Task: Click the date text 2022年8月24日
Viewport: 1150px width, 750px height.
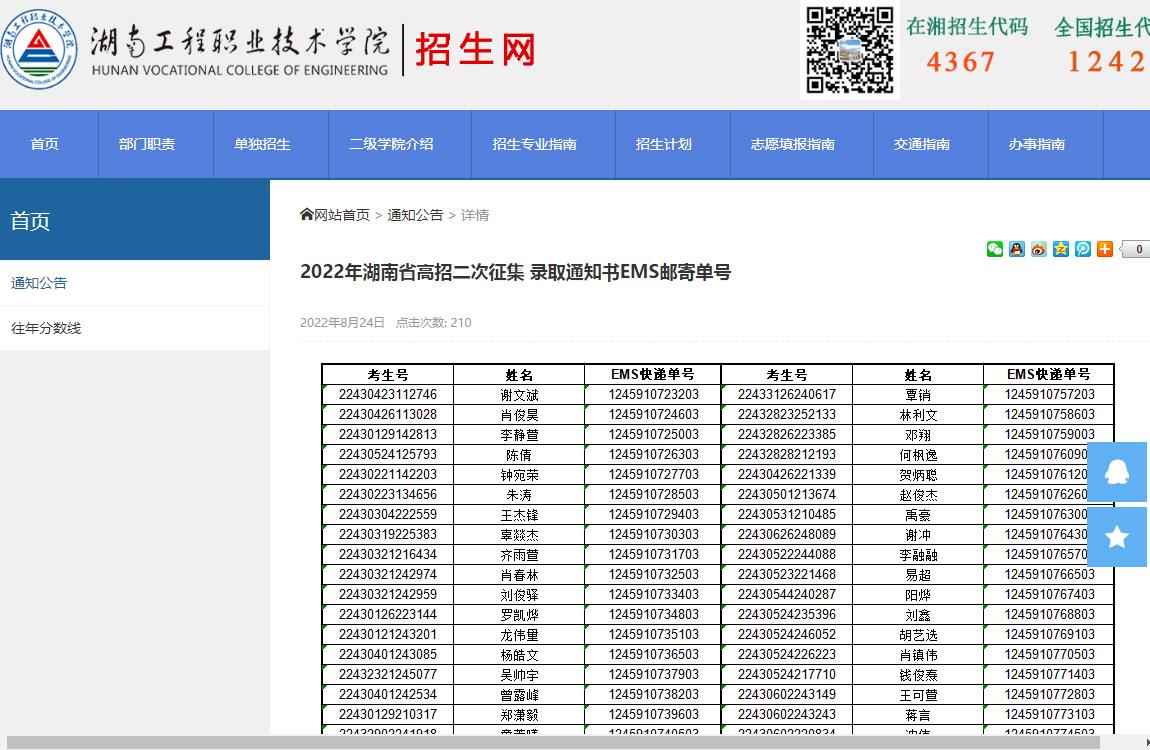Action: pos(343,323)
